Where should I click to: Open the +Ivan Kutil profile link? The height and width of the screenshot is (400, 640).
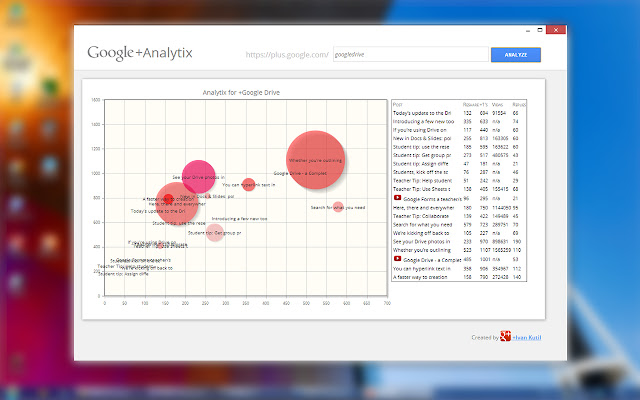(x=527, y=338)
